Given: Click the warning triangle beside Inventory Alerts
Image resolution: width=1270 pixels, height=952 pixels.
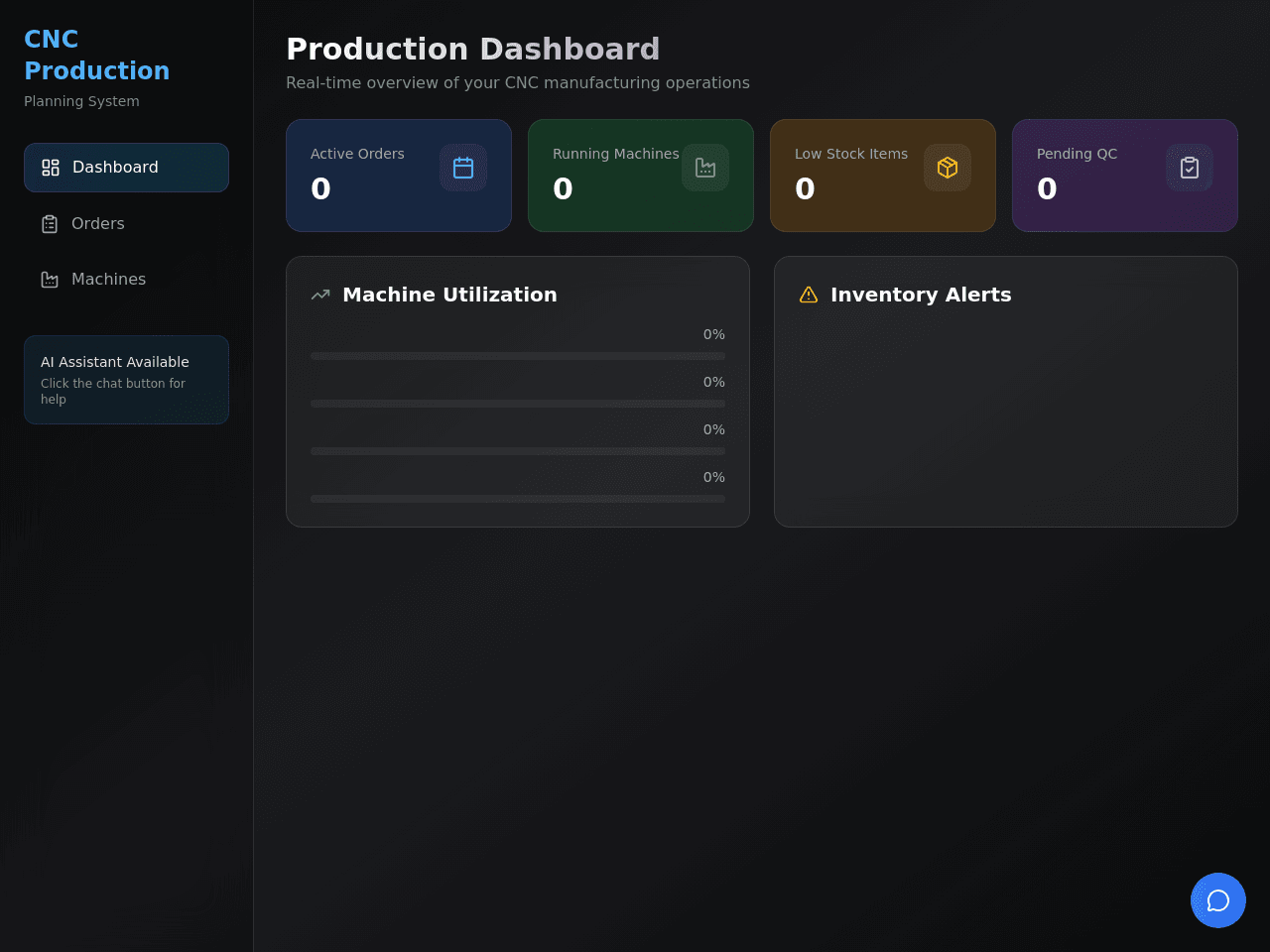Looking at the screenshot, I should click(809, 295).
